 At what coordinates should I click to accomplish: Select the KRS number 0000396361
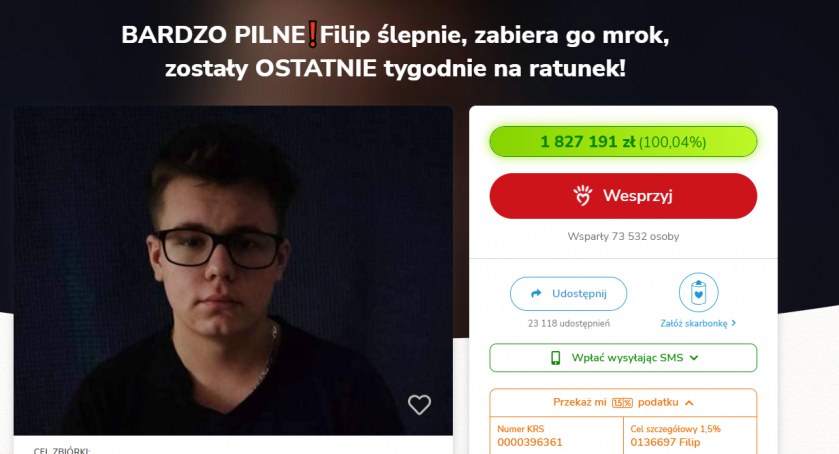(530, 442)
